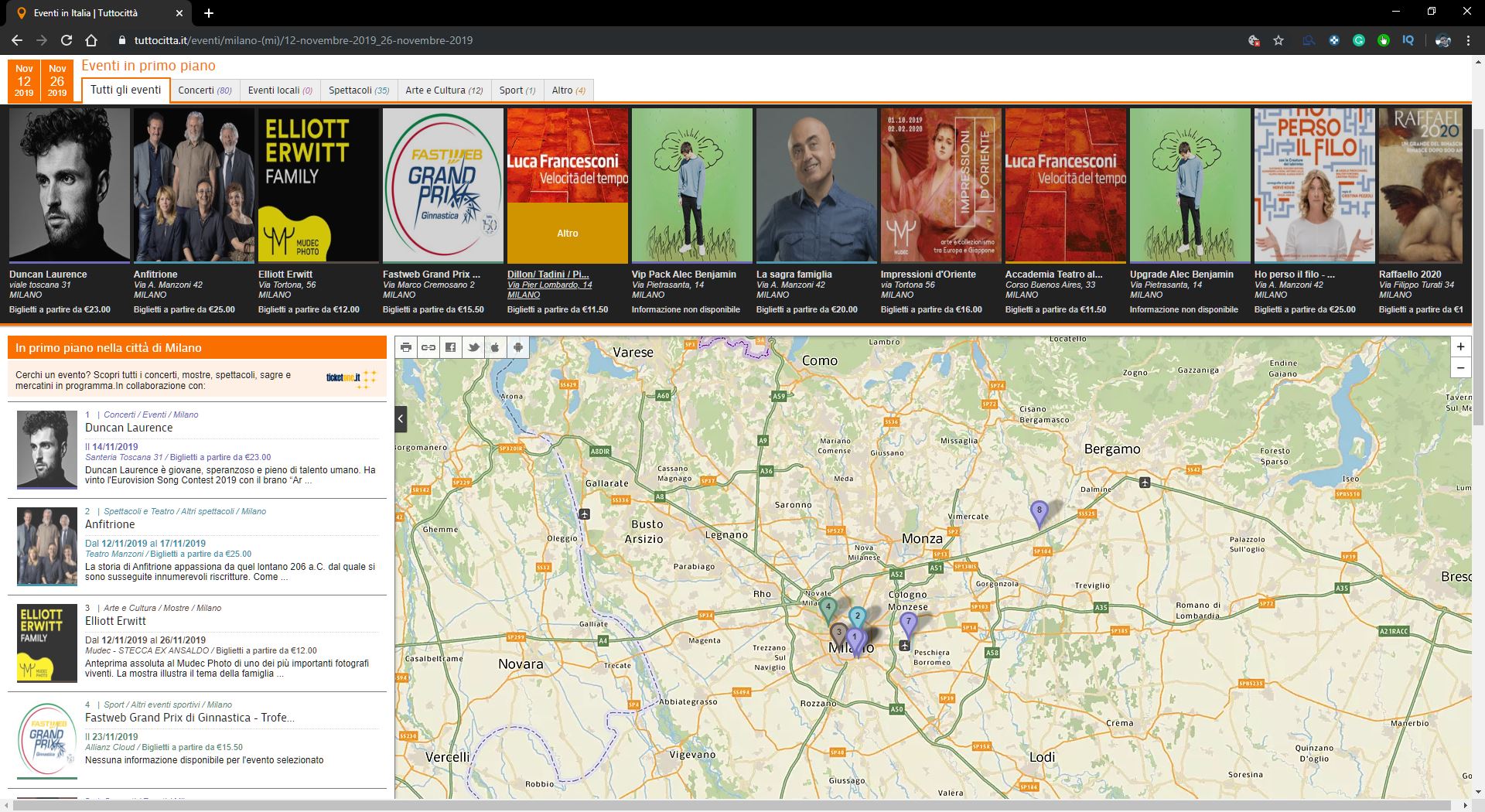Switch to the Concerti tab
The width and height of the screenshot is (1485, 812).
[x=204, y=90]
